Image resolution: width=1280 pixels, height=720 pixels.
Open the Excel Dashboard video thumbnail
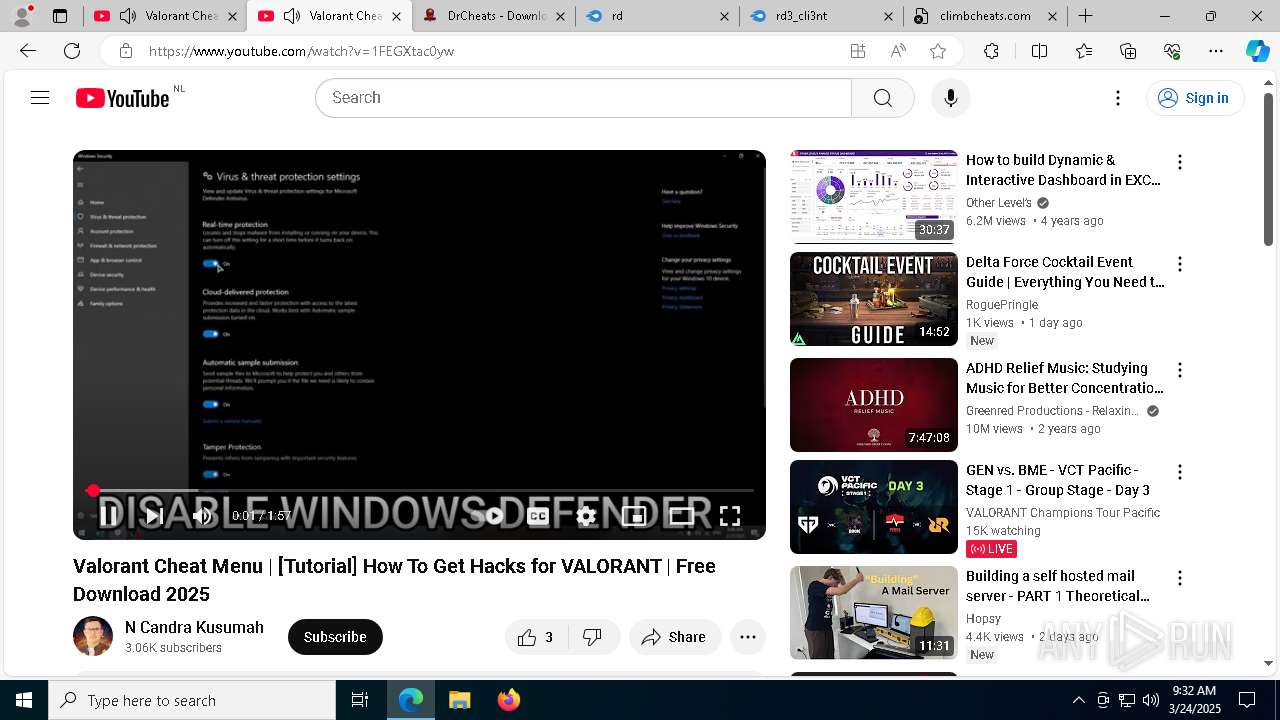tap(874, 197)
